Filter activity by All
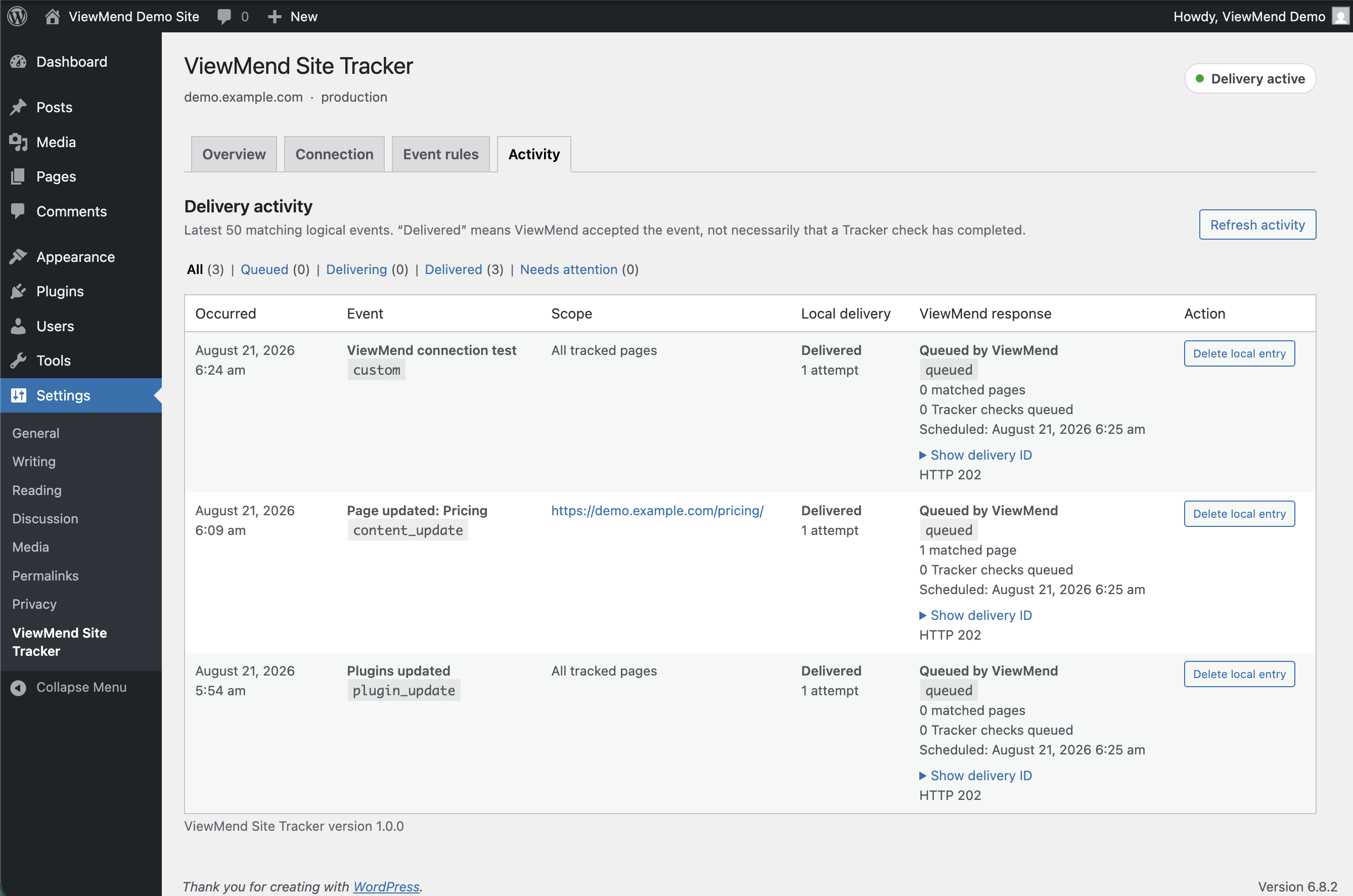Viewport: 1353px width, 896px height. click(x=195, y=269)
